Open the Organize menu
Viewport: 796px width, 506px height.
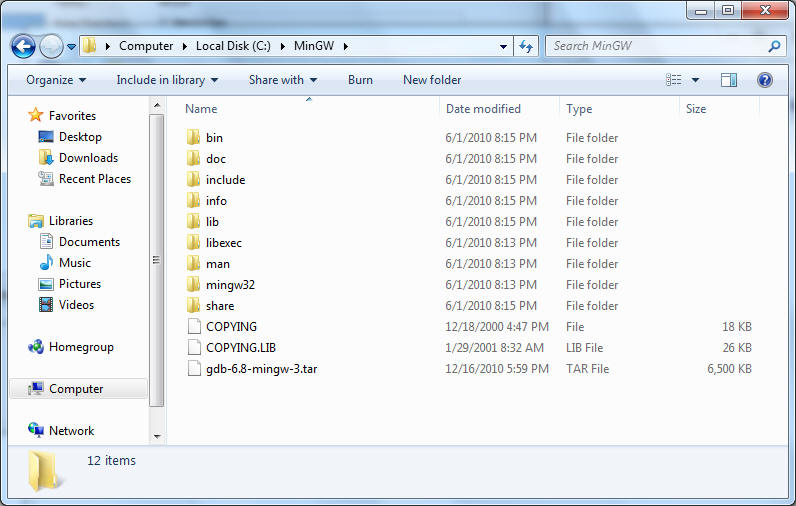[56, 80]
